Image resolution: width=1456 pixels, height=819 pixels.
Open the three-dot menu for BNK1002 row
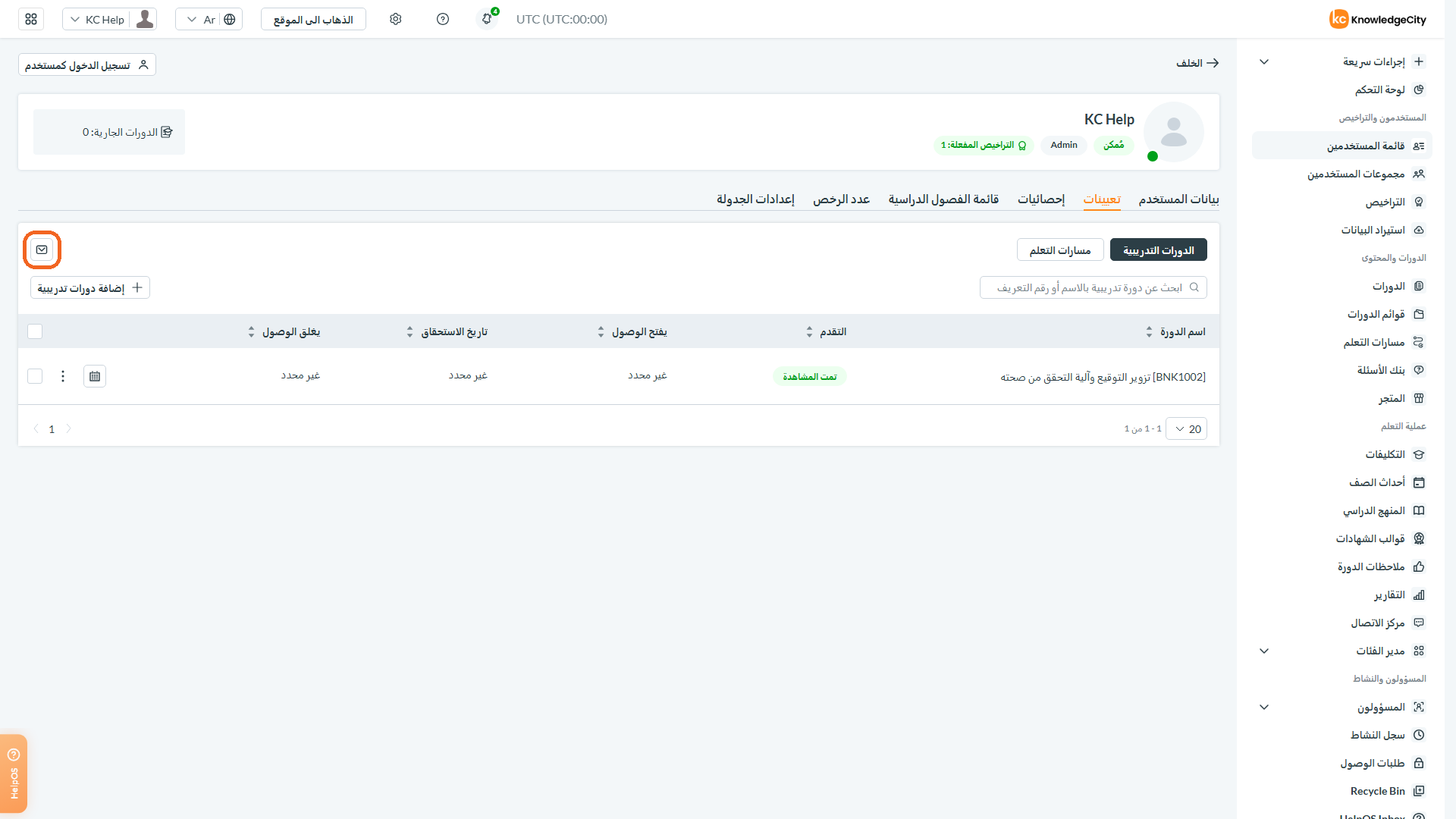(63, 376)
